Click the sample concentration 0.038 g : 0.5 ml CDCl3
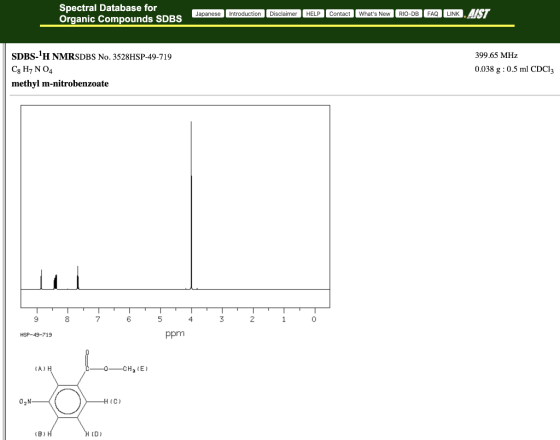 (514, 69)
